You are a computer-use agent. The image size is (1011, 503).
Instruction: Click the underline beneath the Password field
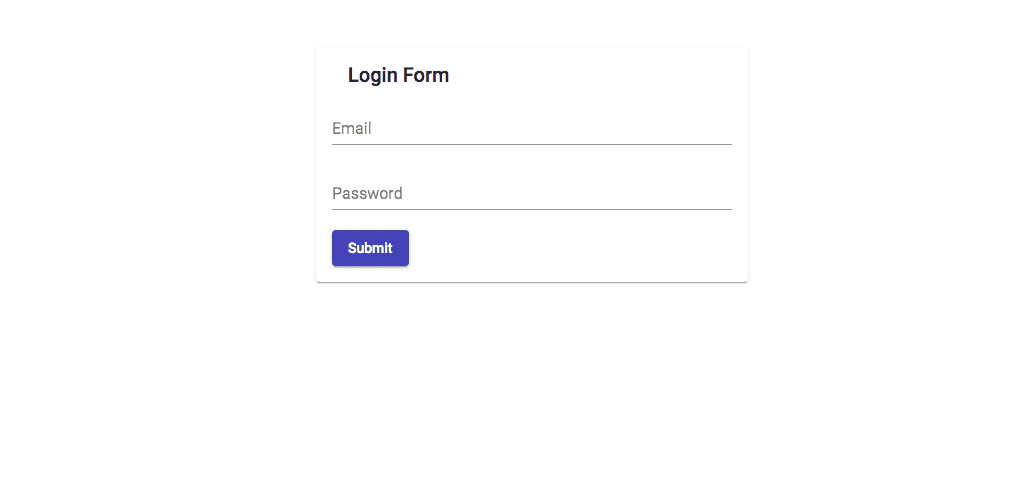click(x=531, y=209)
